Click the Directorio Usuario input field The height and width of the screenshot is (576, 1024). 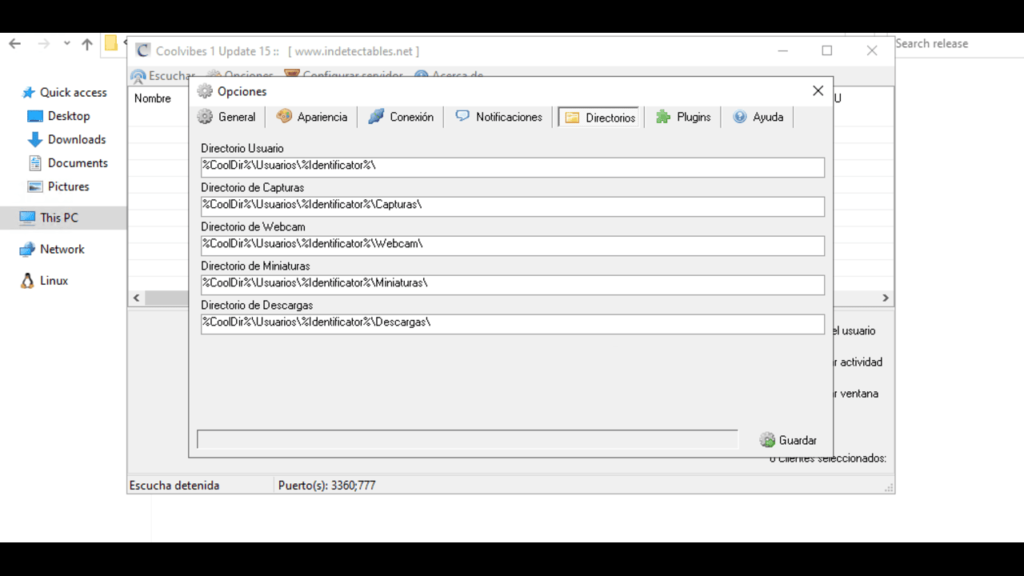513,167
